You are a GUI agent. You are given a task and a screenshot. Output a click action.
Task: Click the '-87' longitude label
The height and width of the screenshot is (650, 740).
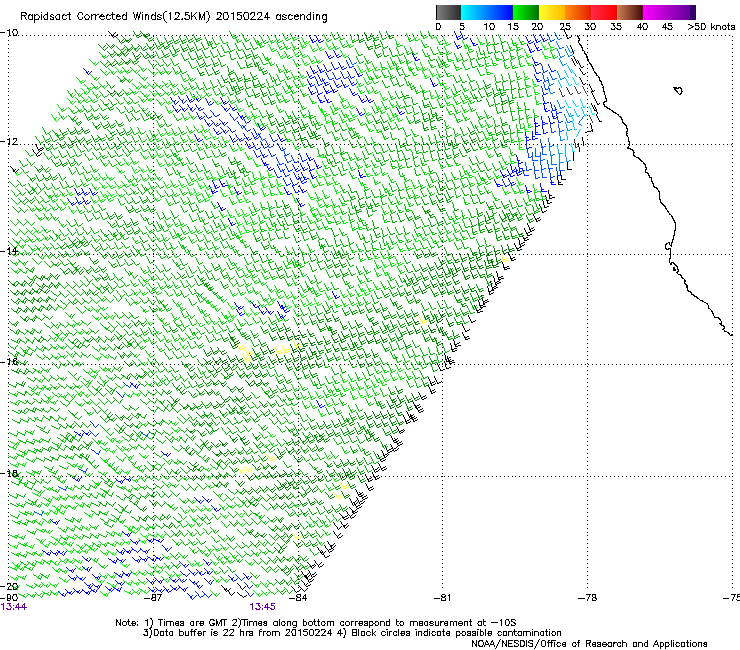153,598
